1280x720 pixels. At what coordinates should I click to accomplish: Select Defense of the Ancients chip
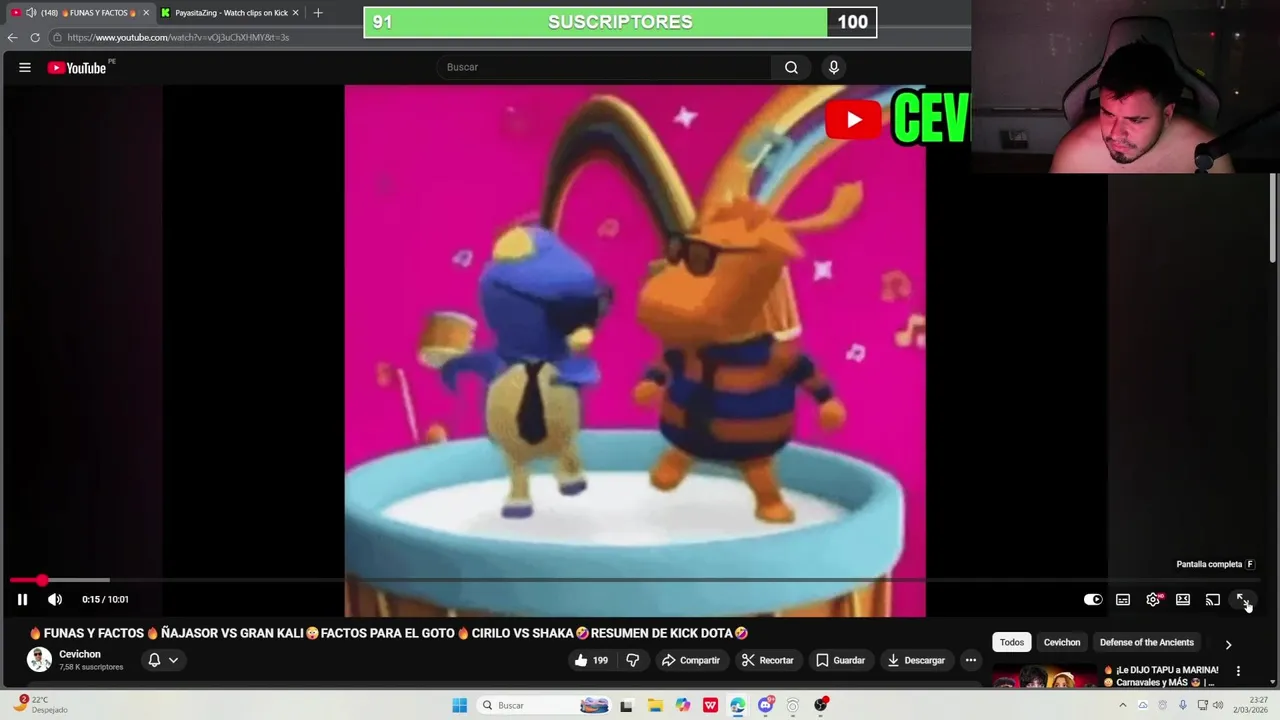pyautogui.click(x=1147, y=642)
